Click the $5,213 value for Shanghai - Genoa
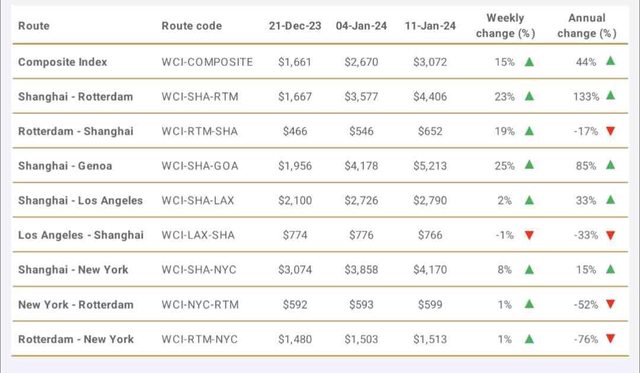Viewport: 640px width, 373px height. point(430,166)
